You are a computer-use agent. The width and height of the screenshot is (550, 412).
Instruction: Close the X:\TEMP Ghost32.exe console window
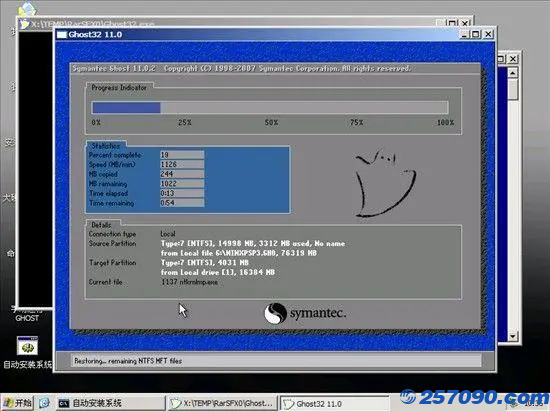click(465, 23)
